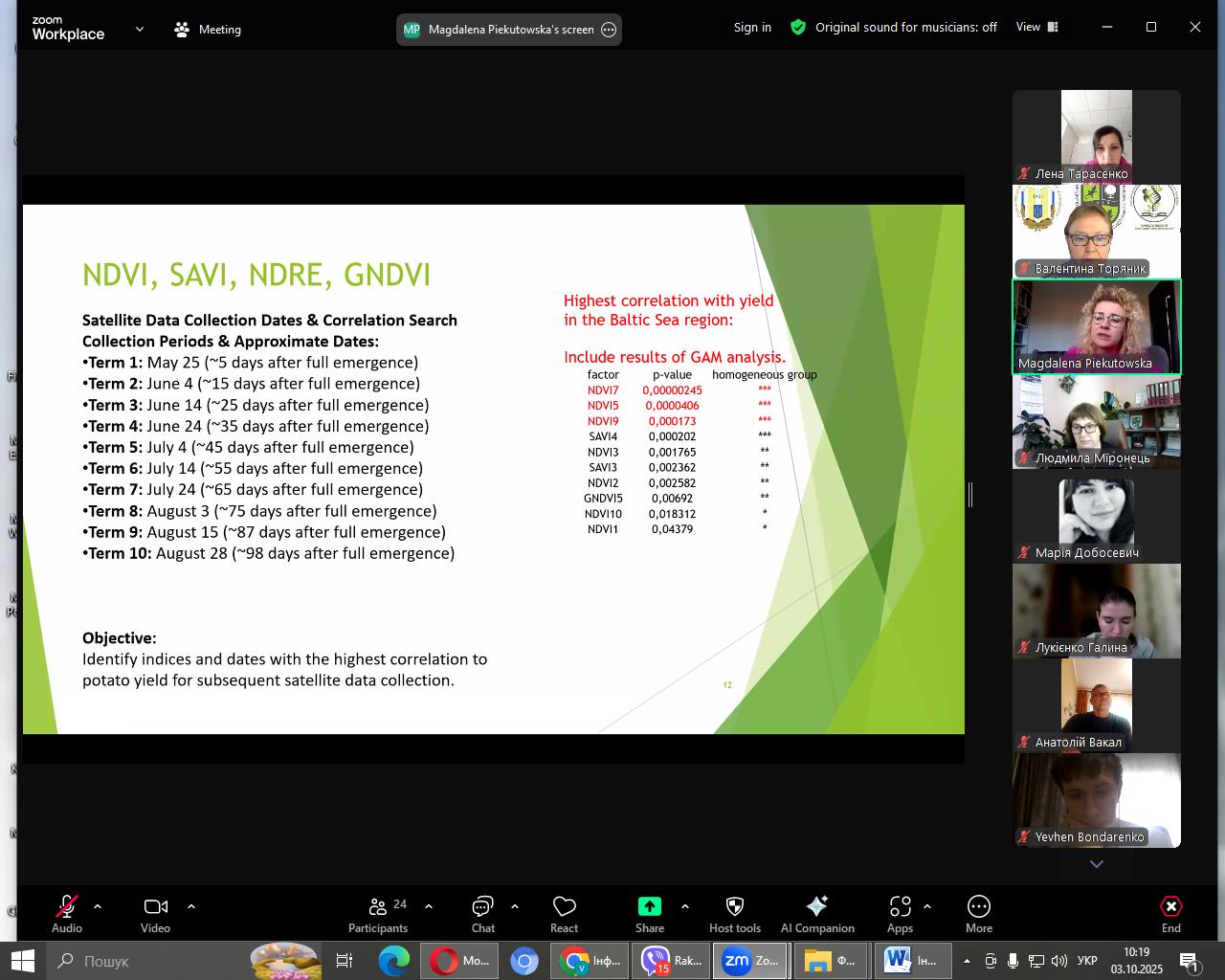Open the Zoom Workplace dropdown chevron
This screenshot has height=980, width=1225.
pos(140,29)
